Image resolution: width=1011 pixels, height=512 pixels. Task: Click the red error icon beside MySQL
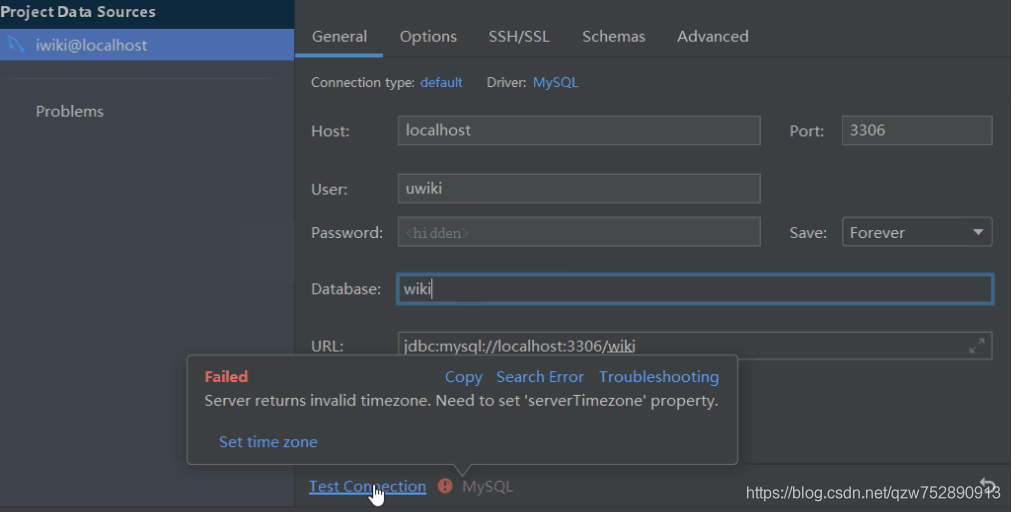coord(445,486)
